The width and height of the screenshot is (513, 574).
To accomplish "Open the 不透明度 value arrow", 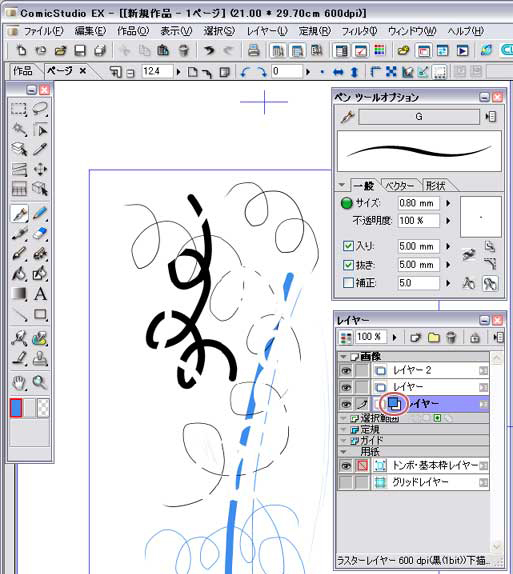I will click(x=448, y=221).
